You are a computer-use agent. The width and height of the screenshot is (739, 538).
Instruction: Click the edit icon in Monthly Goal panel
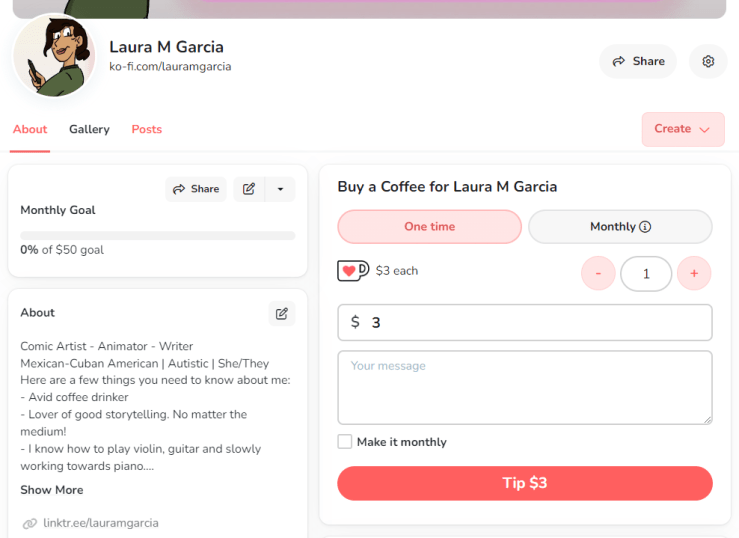pos(249,189)
